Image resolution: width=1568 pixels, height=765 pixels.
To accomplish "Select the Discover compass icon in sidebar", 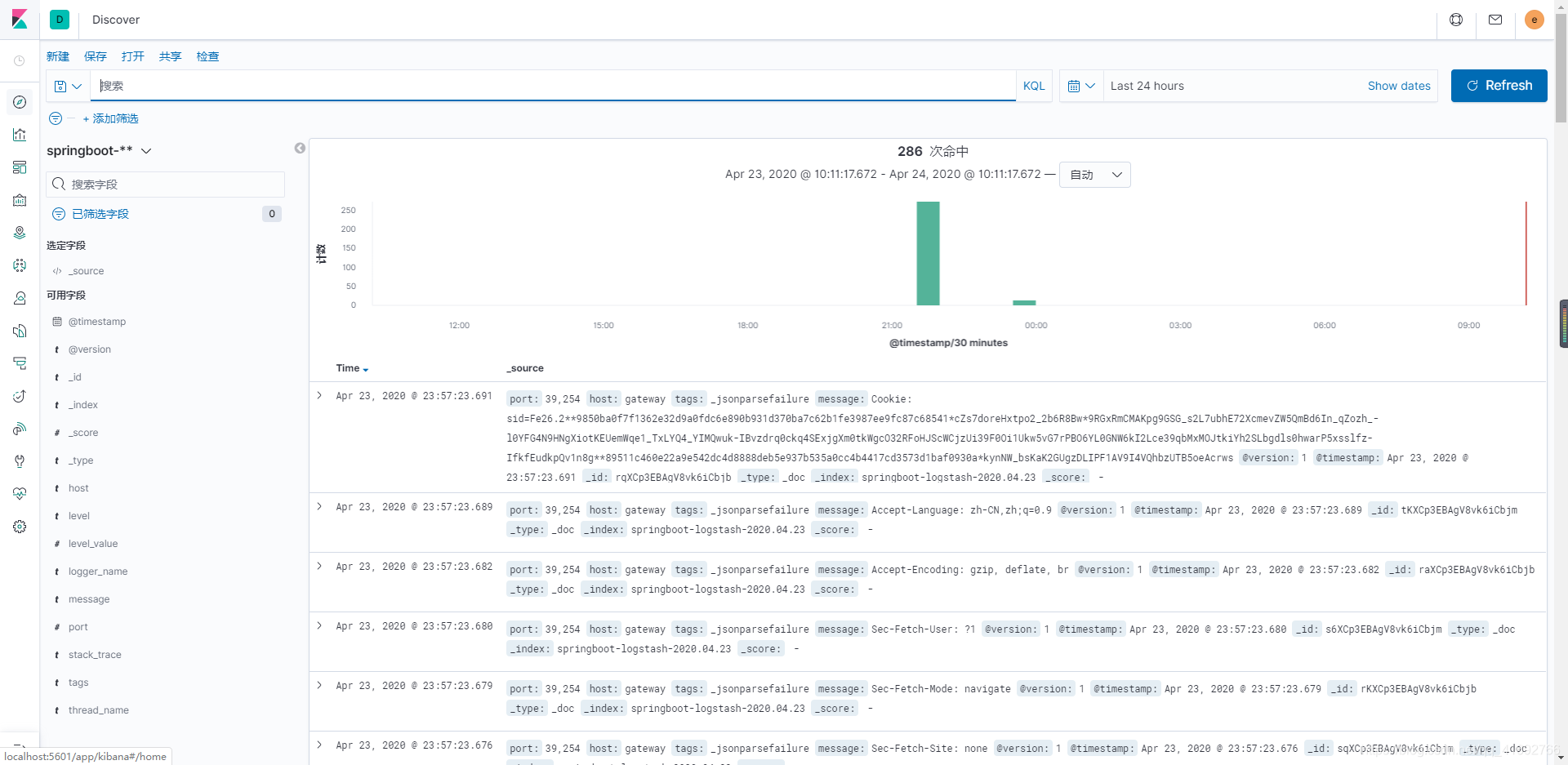I will click(x=20, y=102).
